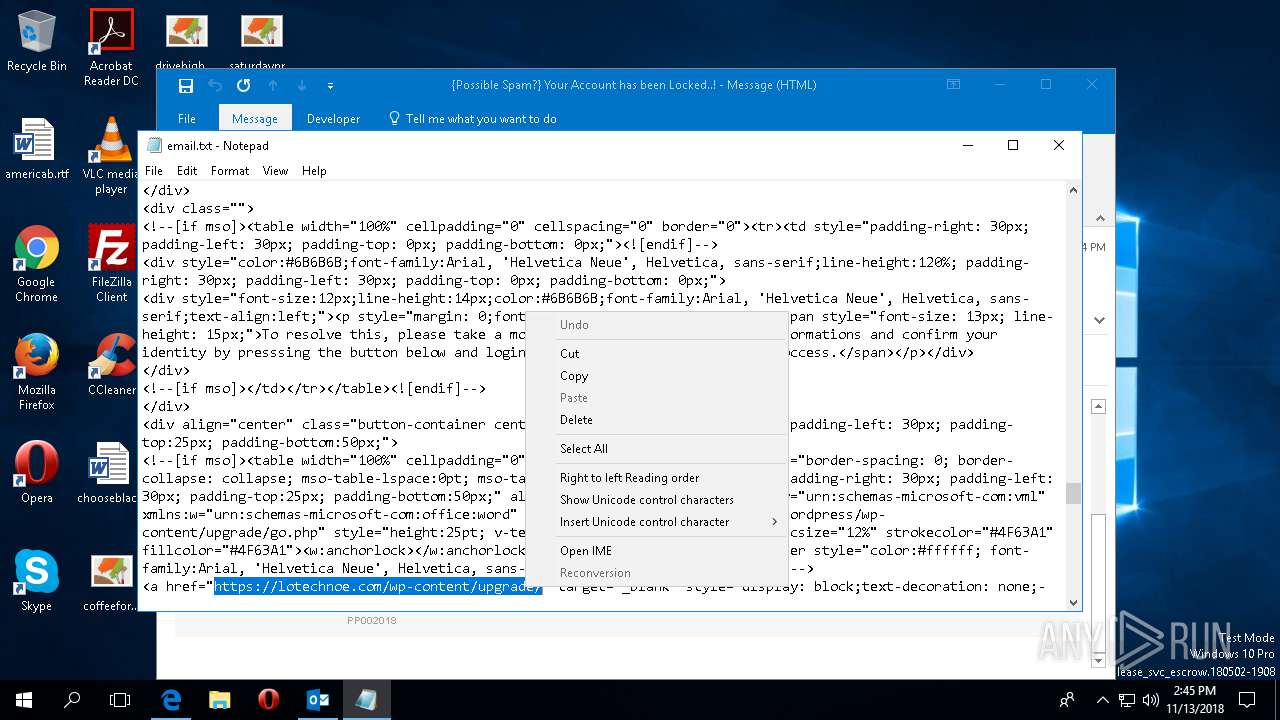The height and width of the screenshot is (720, 1280).
Task: Click selected lotechnoe.com URL text
Action: pos(378,586)
